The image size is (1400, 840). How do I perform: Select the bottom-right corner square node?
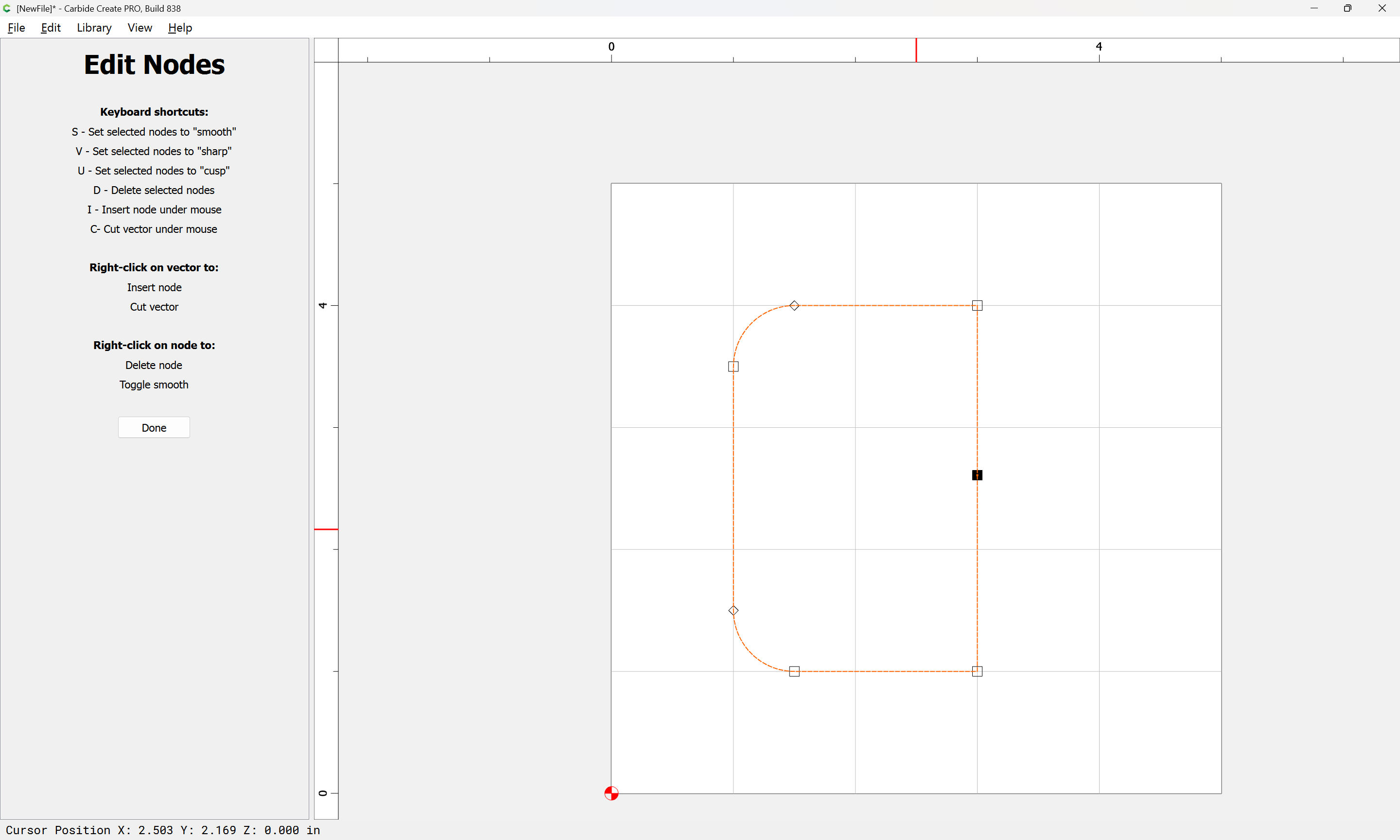(x=977, y=671)
